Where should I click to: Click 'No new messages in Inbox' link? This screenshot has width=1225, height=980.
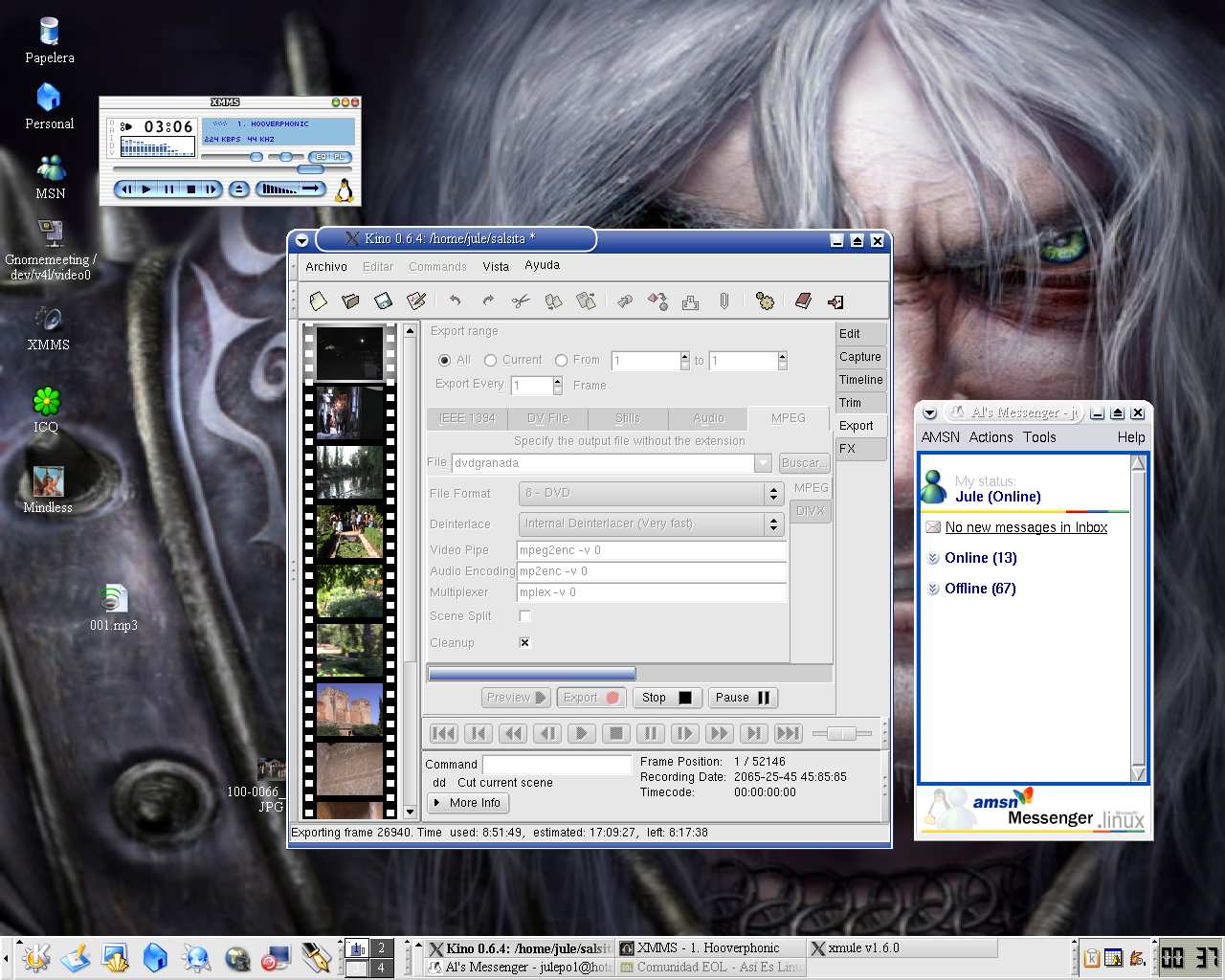(1025, 527)
